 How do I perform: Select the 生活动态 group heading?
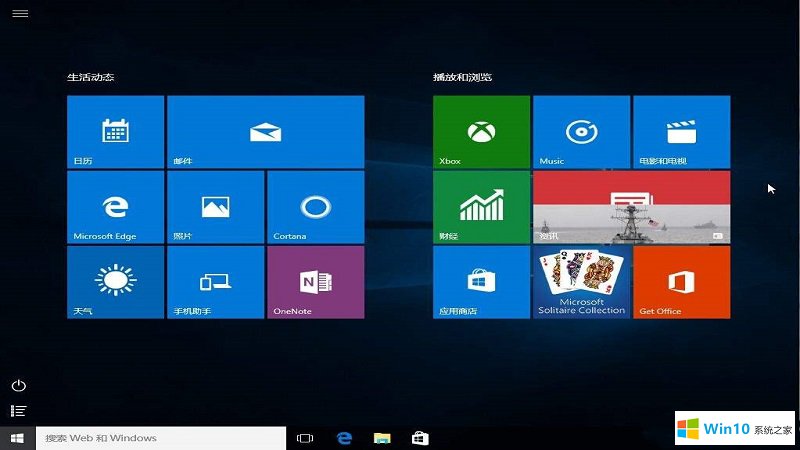tap(90, 77)
